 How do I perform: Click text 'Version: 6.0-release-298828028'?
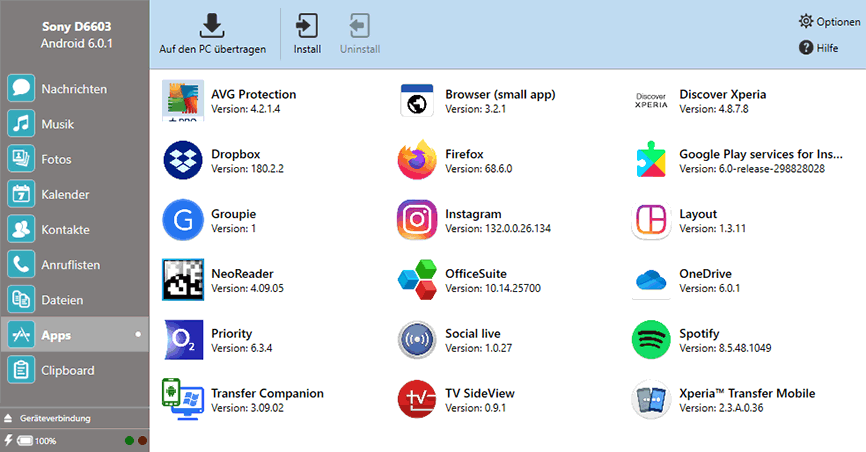(x=752, y=169)
